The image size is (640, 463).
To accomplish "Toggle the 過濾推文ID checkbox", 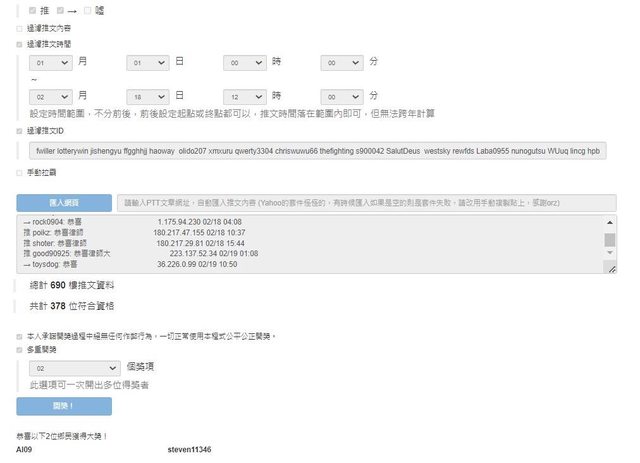I will (x=19, y=131).
